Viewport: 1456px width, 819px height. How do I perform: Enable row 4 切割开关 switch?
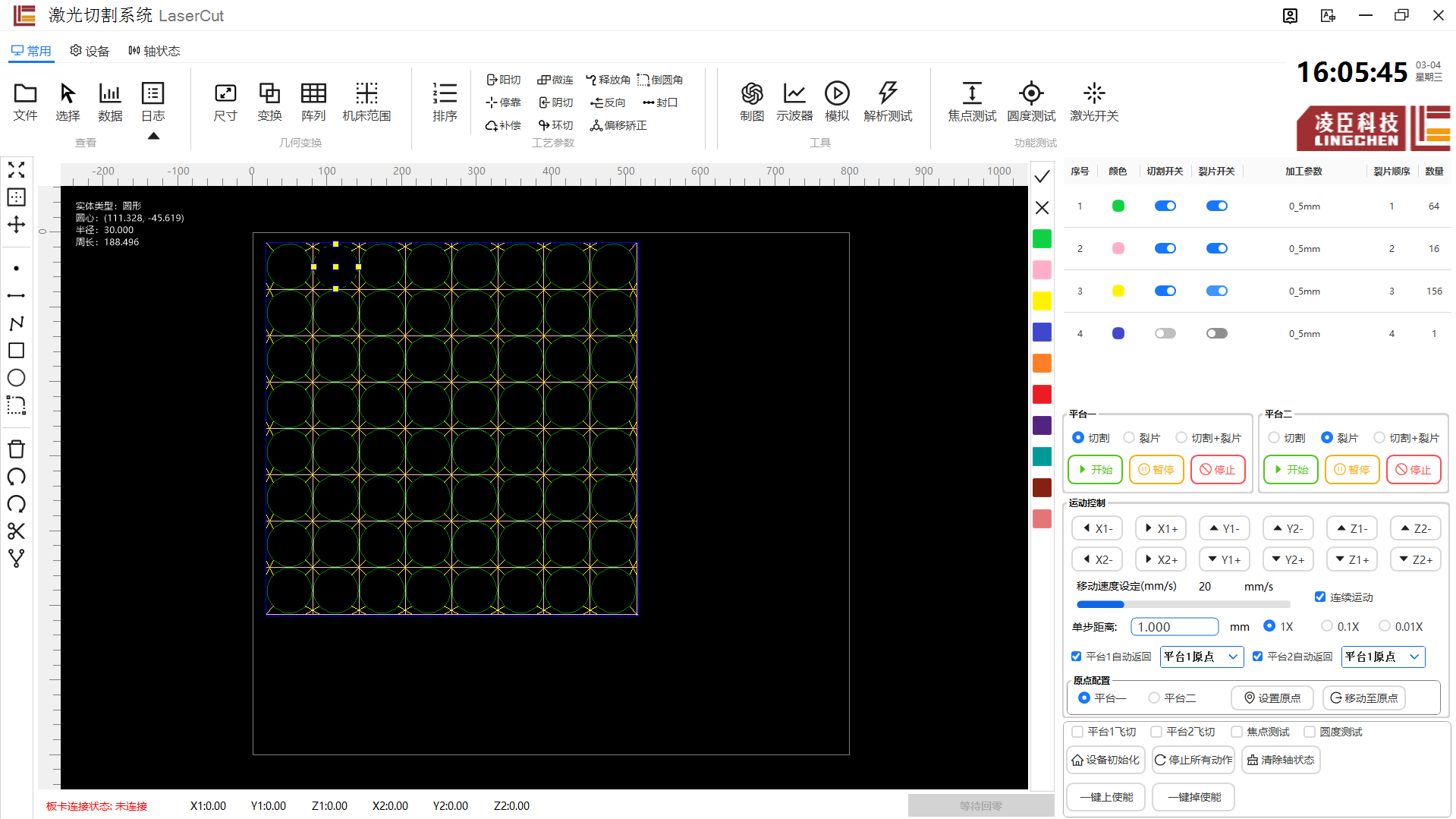(1165, 333)
